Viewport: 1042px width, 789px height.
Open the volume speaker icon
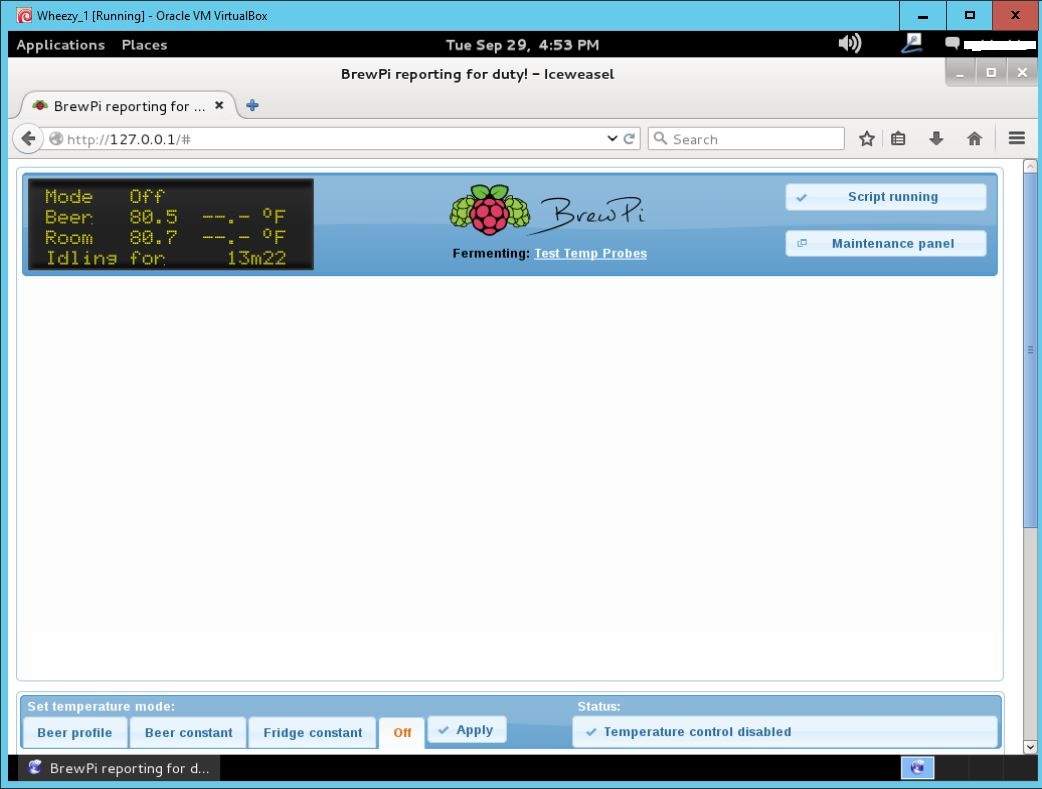coord(849,44)
